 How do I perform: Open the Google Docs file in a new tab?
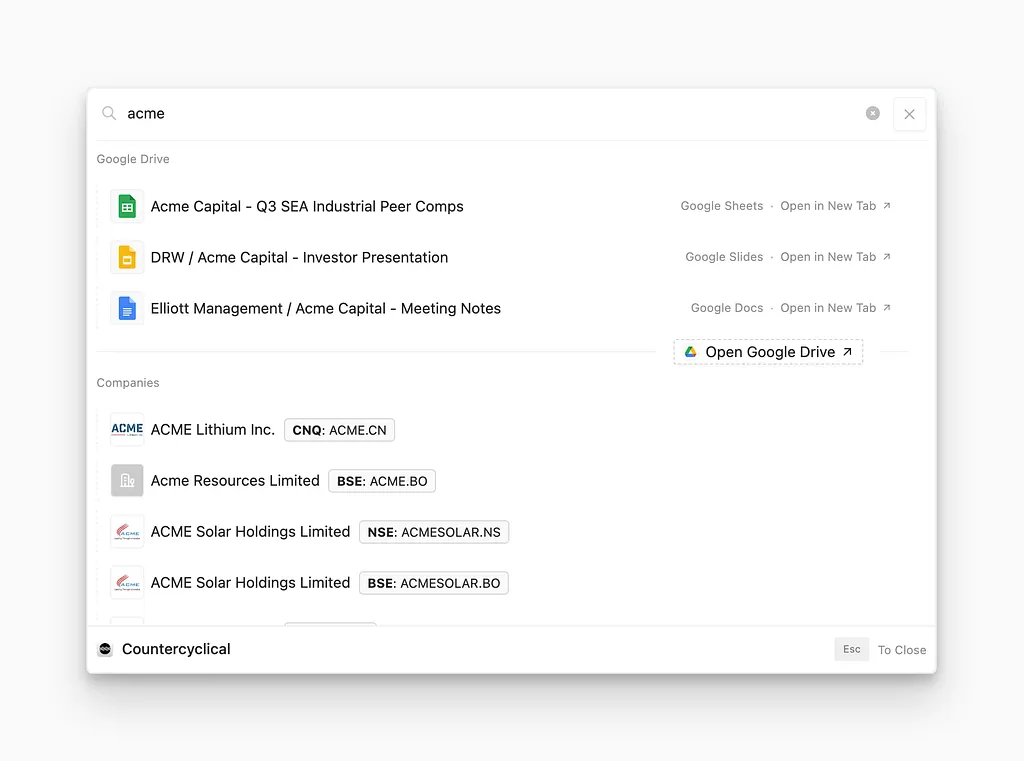[835, 308]
